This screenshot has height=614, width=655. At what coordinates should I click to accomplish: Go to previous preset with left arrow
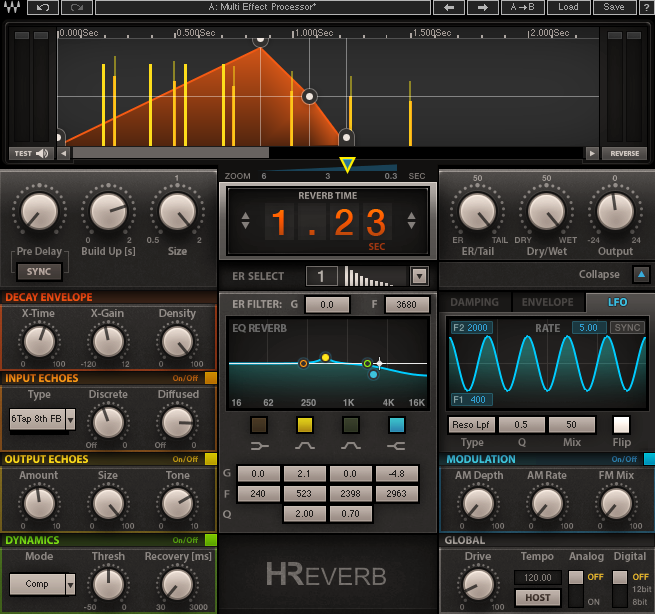coord(449,8)
